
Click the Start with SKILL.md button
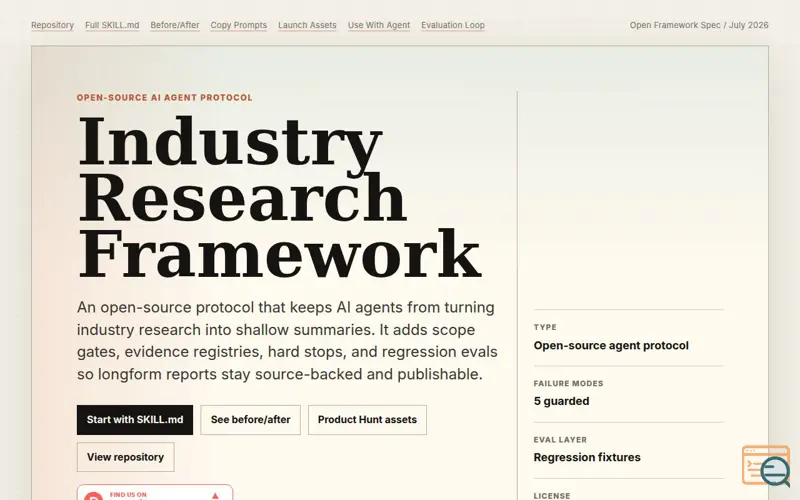pos(135,420)
